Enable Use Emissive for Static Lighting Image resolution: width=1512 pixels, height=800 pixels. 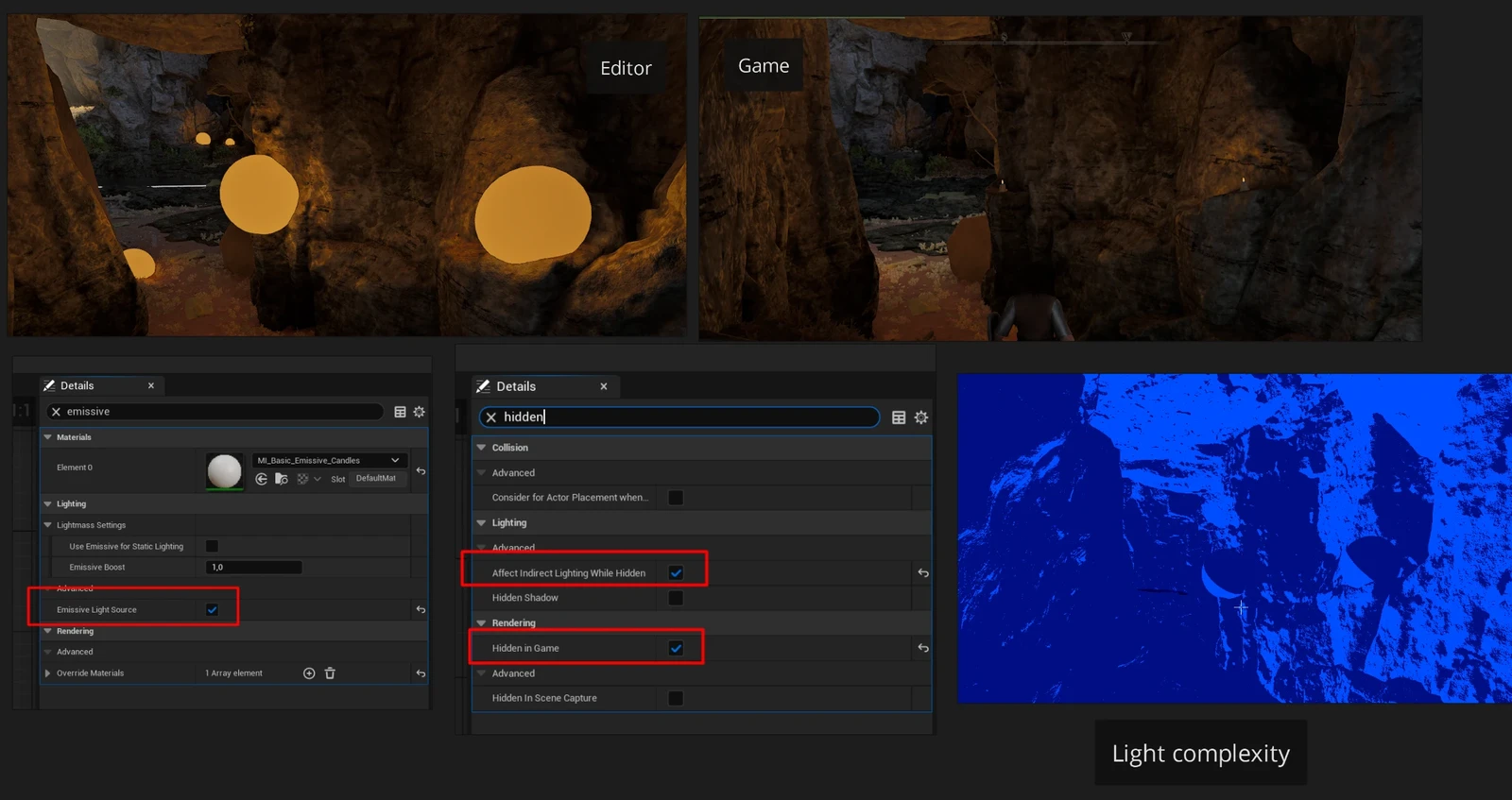point(213,546)
